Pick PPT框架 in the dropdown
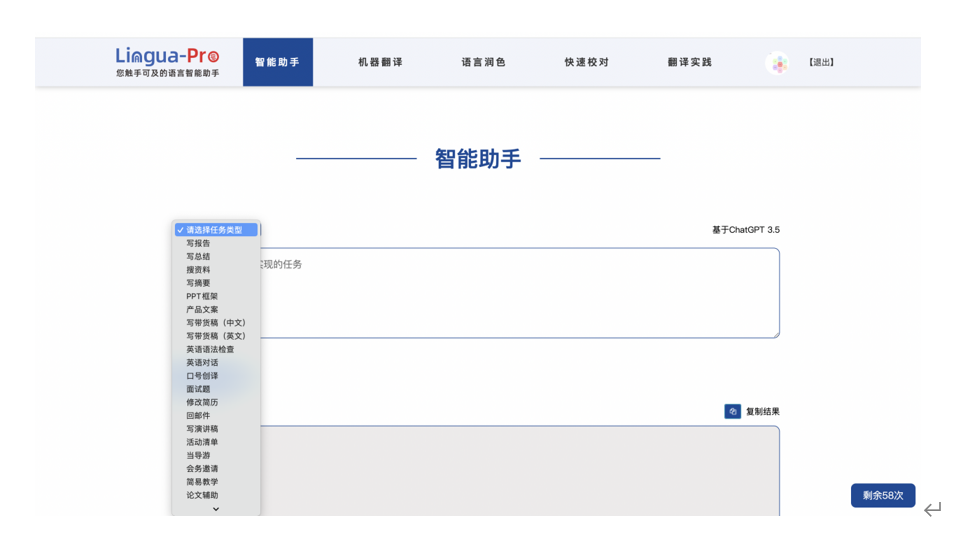Viewport: 971px width, 546px height. click(x=202, y=296)
